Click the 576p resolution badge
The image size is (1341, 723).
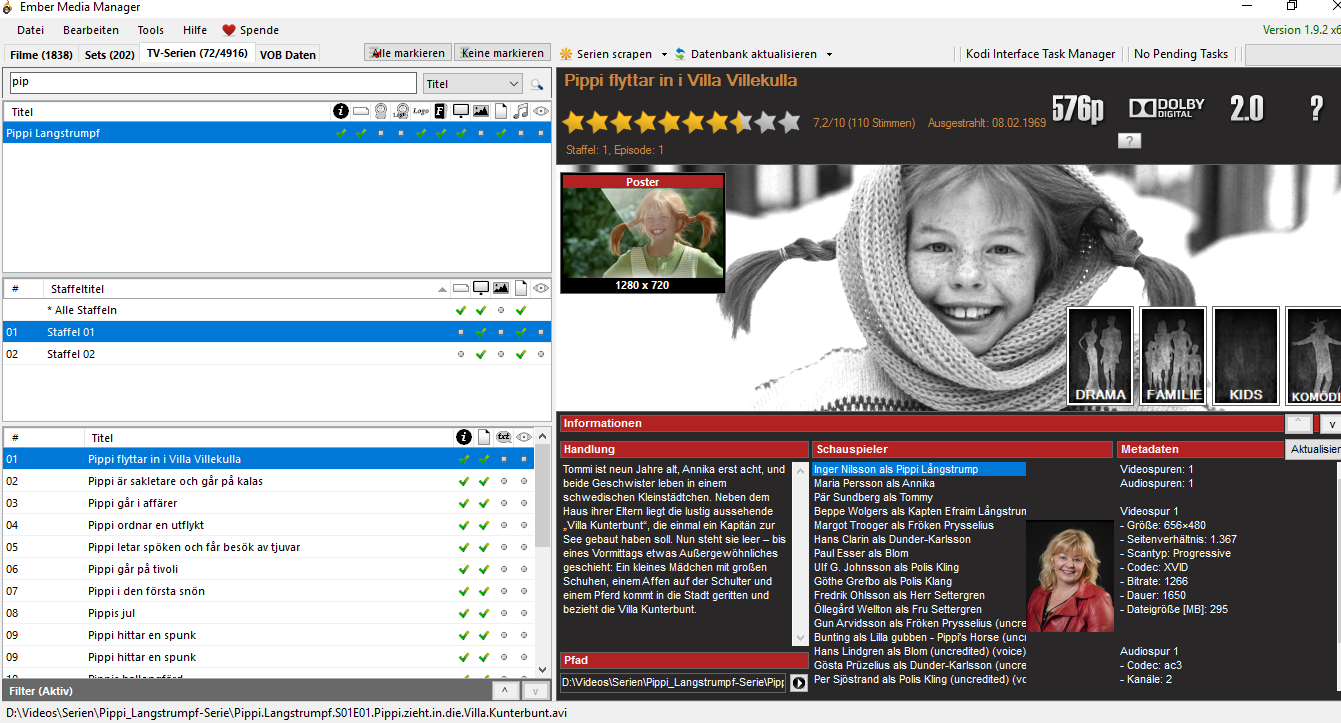pyautogui.click(x=1080, y=109)
